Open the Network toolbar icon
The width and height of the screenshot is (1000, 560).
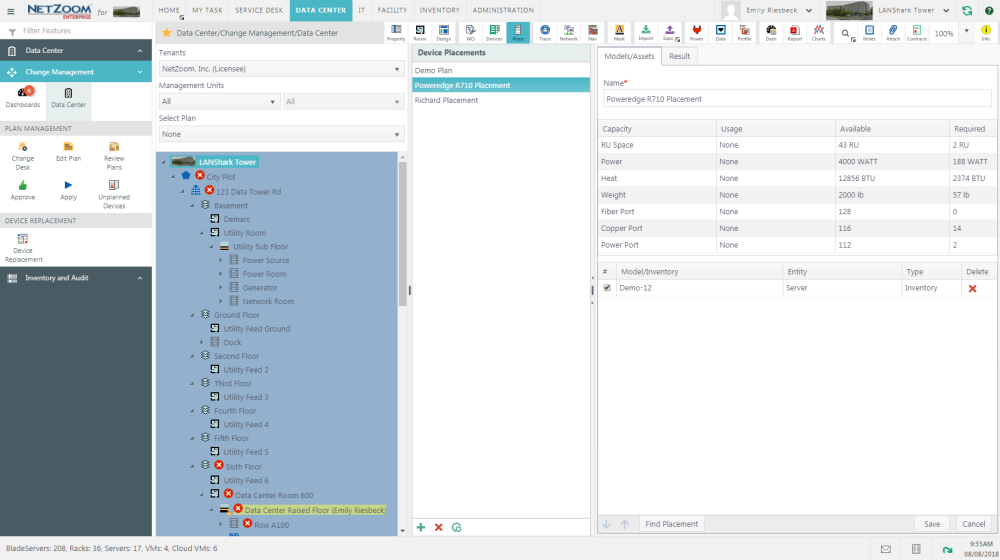tap(568, 33)
